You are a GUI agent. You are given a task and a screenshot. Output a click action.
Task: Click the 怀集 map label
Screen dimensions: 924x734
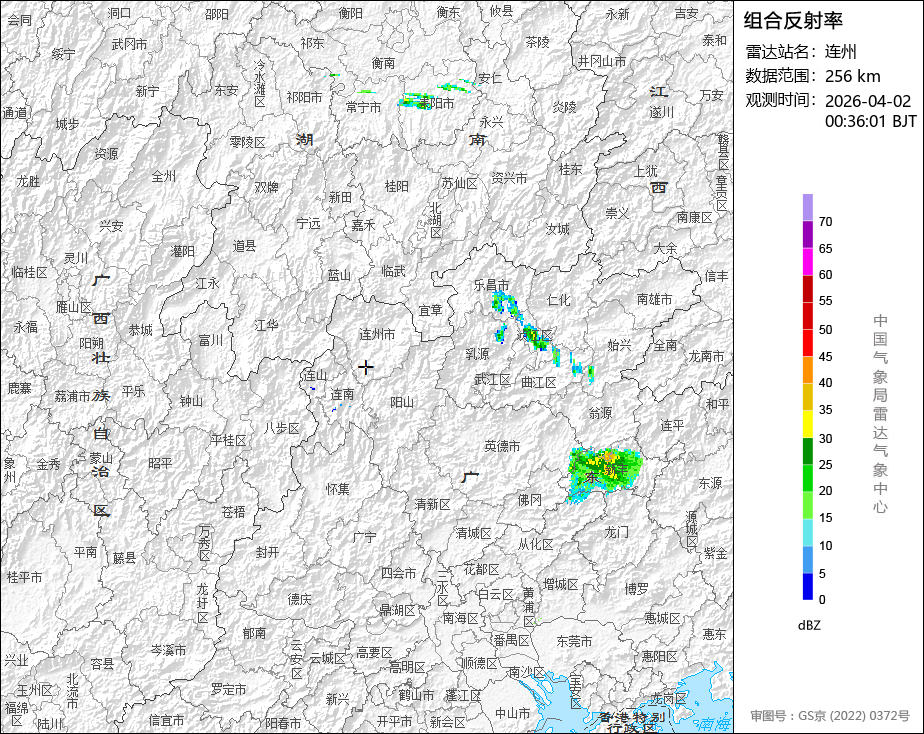pyautogui.click(x=338, y=488)
